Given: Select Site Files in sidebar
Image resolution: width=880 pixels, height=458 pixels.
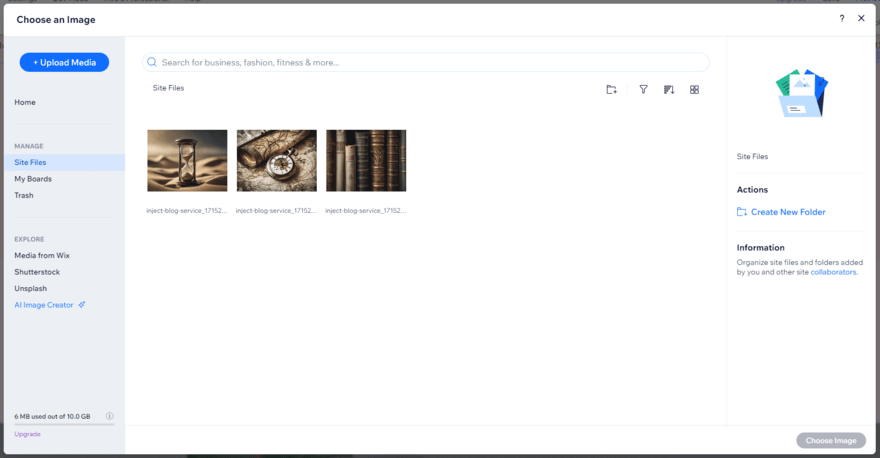Looking at the screenshot, I should 64,162.
